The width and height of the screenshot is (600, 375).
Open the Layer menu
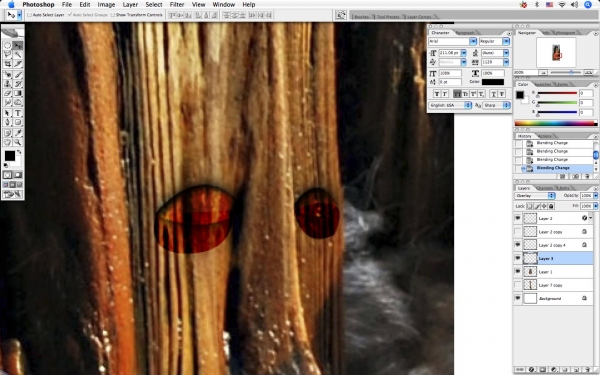130,5
